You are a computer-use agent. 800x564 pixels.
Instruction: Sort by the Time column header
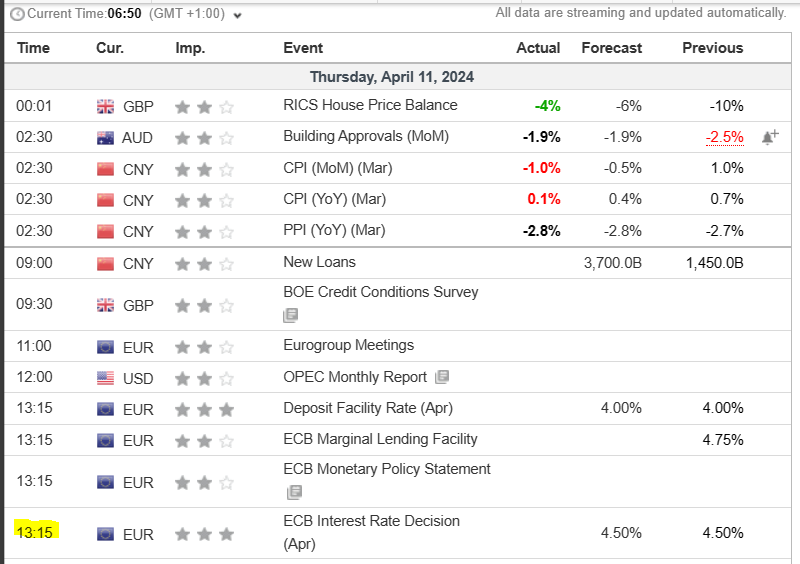click(x=33, y=48)
